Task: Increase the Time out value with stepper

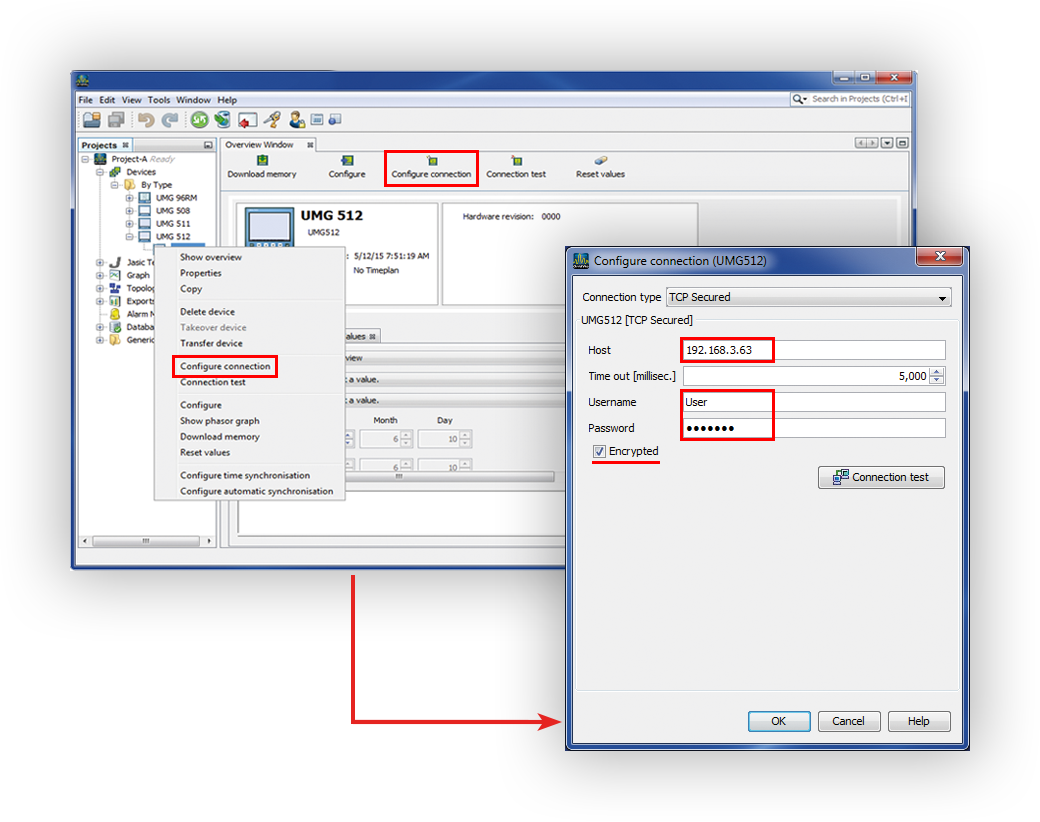Action: 937,372
